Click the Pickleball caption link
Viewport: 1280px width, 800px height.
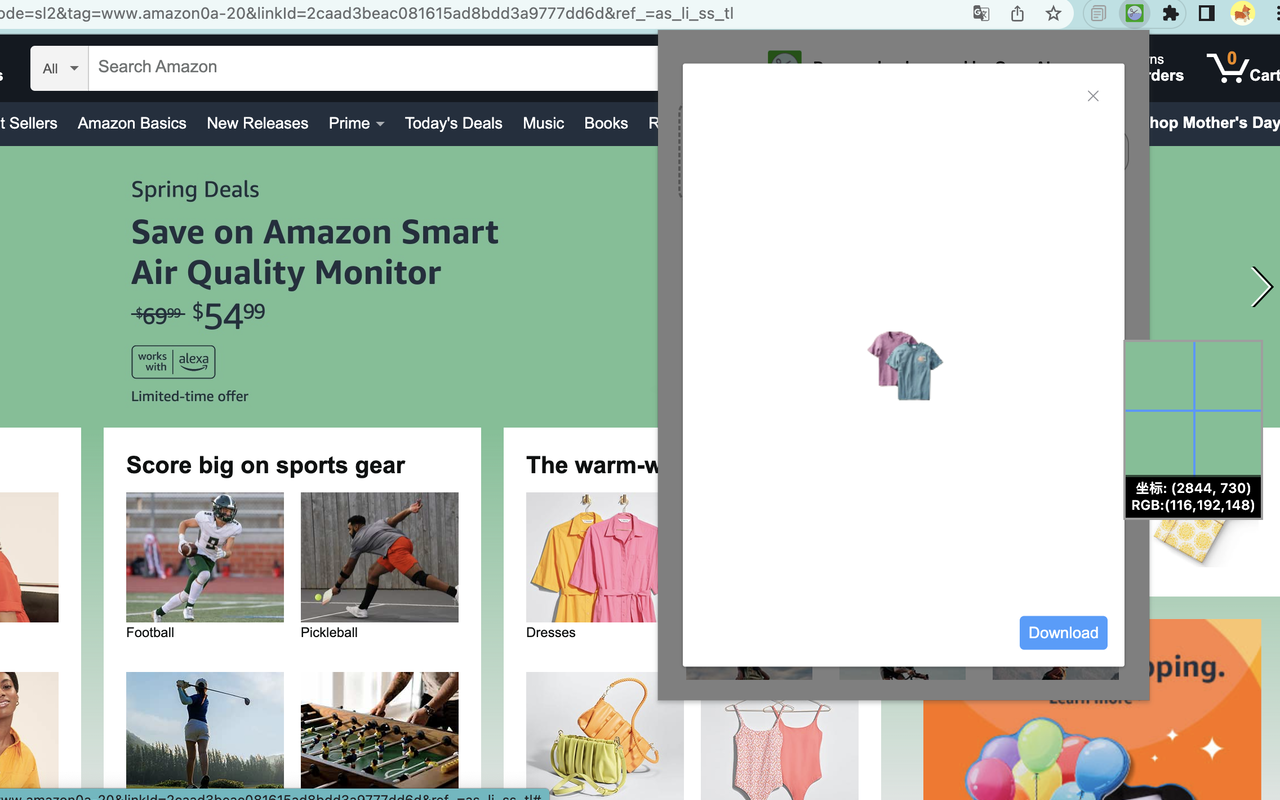[x=329, y=632]
